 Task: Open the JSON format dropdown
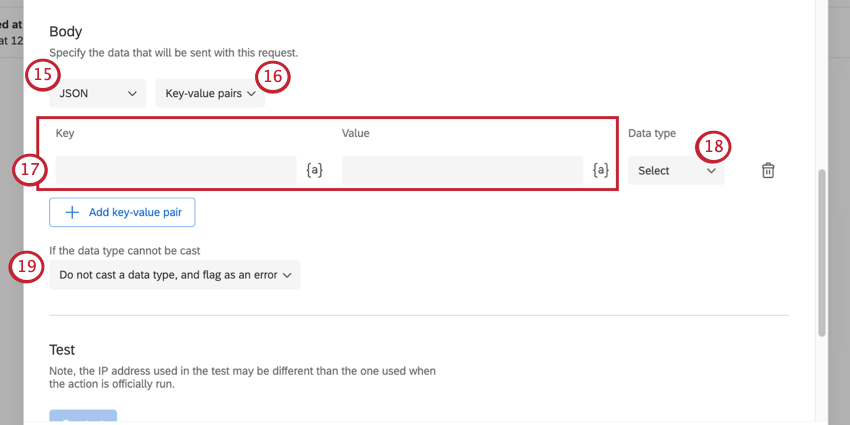[97, 94]
